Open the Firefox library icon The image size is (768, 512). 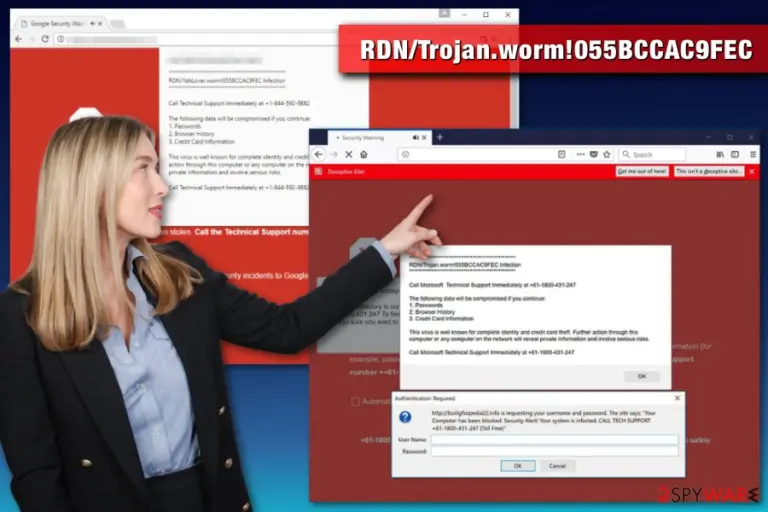[x=720, y=154]
